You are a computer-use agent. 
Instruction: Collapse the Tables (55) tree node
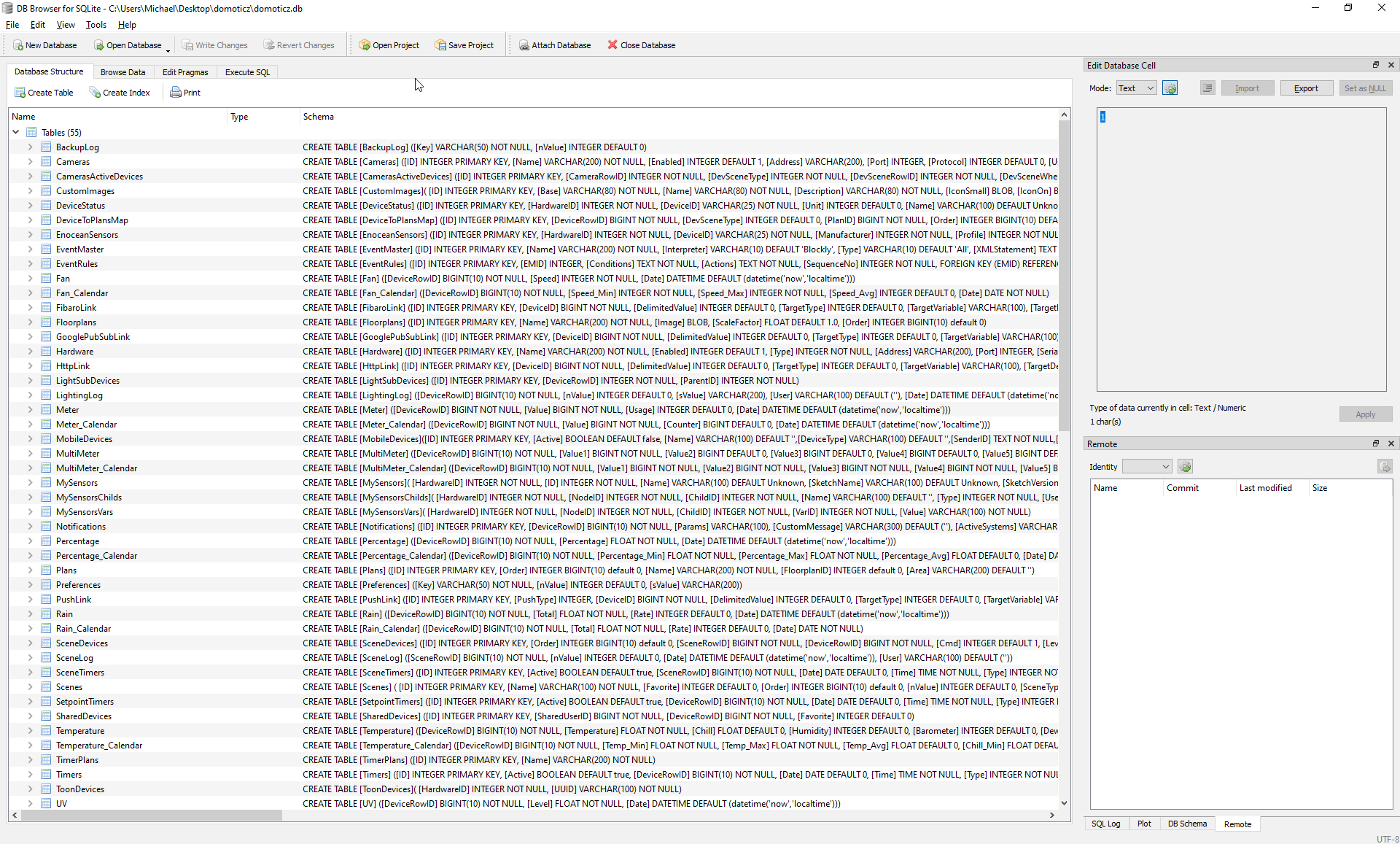pyautogui.click(x=16, y=133)
